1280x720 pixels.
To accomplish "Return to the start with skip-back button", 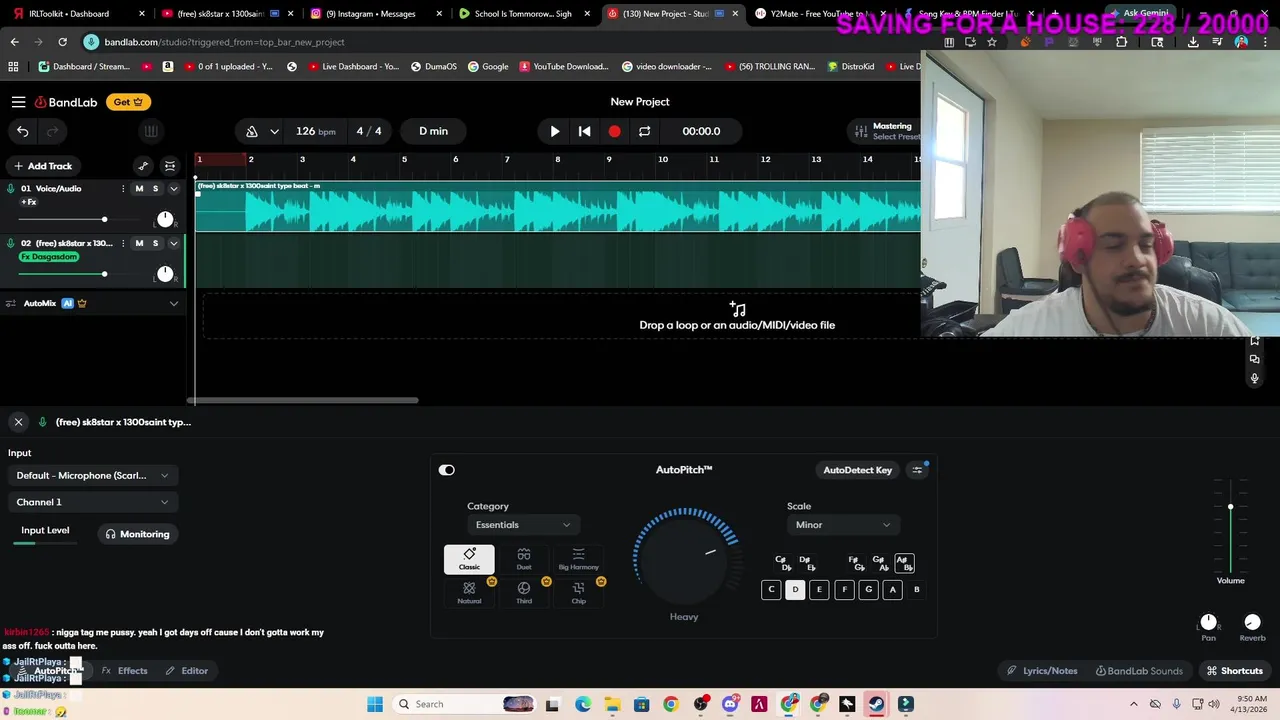I will point(585,131).
